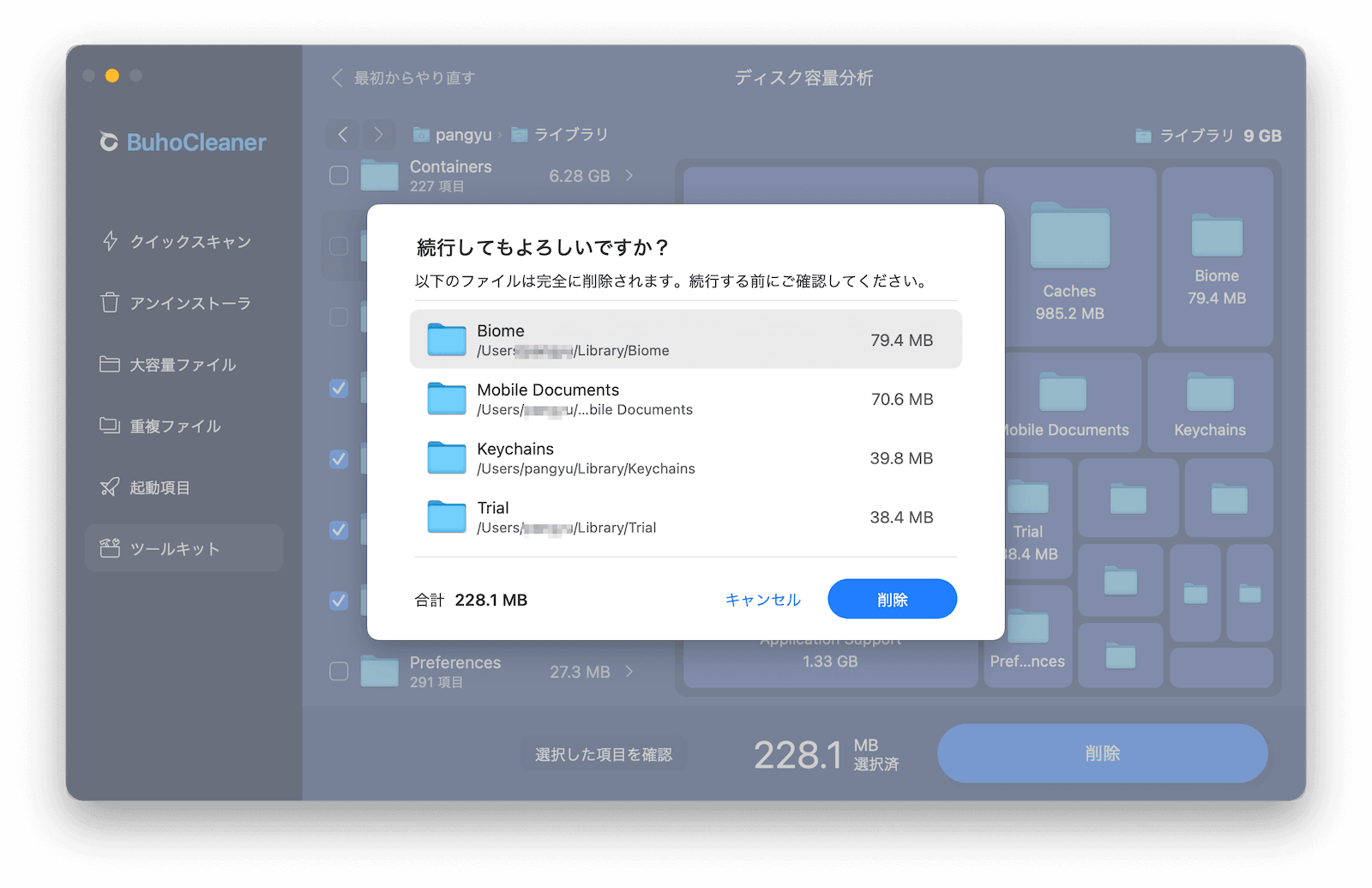Click the 79.4 MB size in Biome row
This screenshot has width=1372, height=888.
(901, 341)
